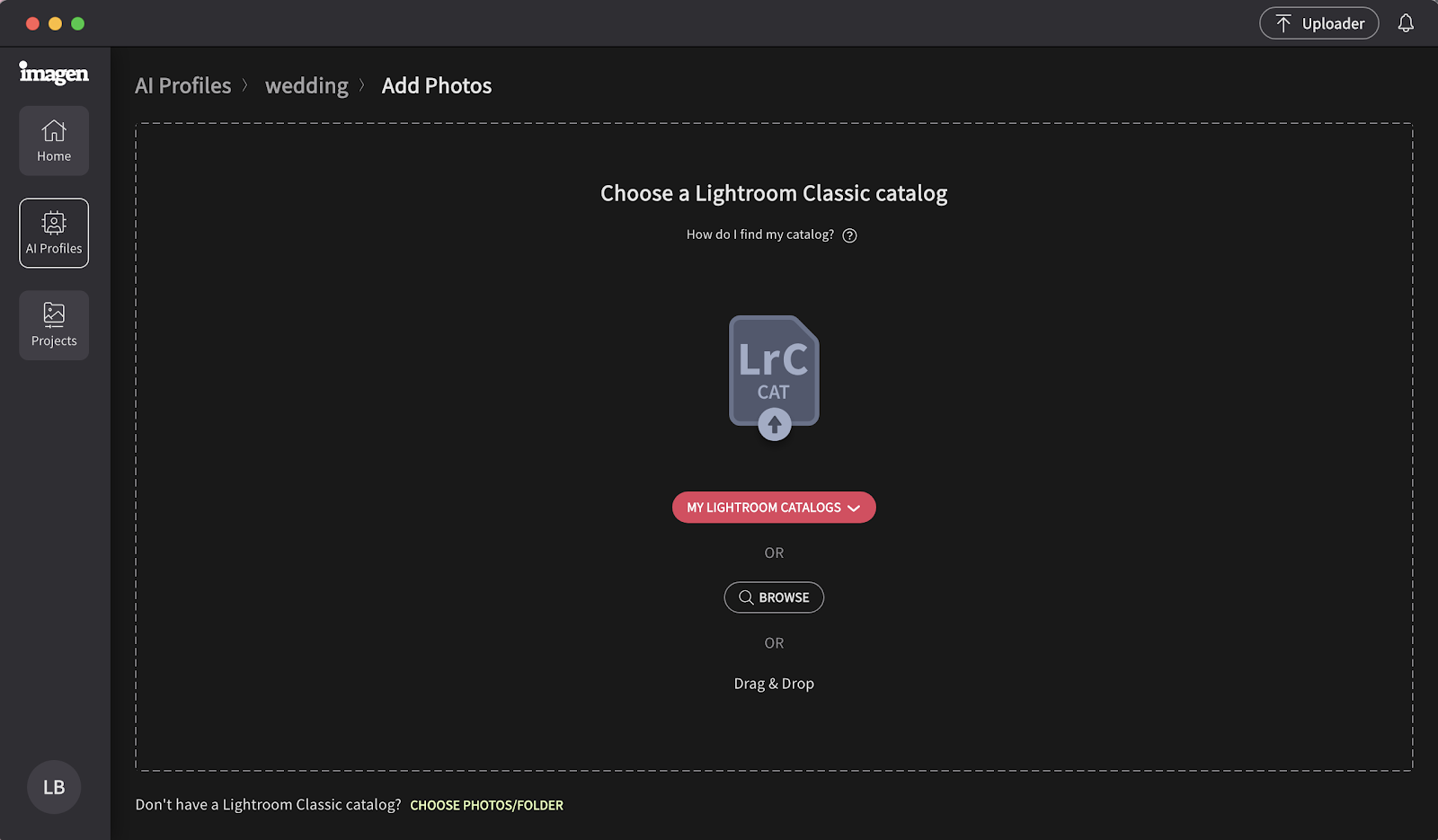Click the chevron on My Lightroom Catalogs

click(854, 508)
